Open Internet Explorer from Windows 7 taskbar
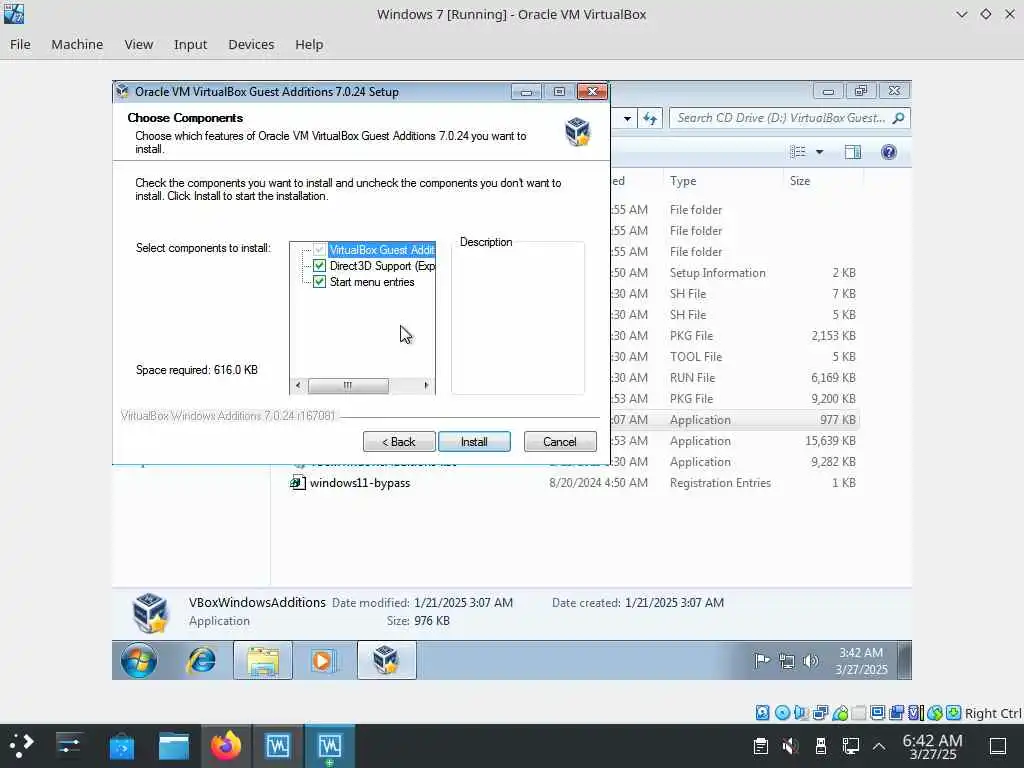 (201, 660)
